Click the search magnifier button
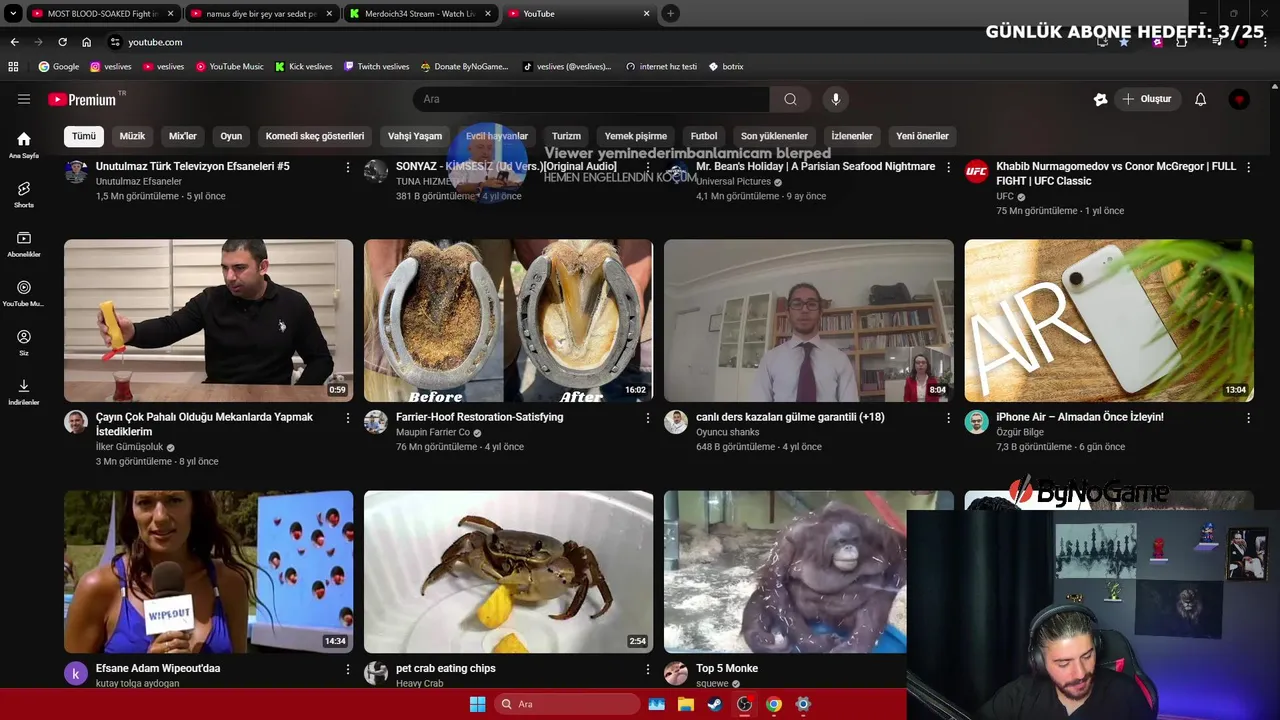1280x720 pixels. click(x=790, y=99)
